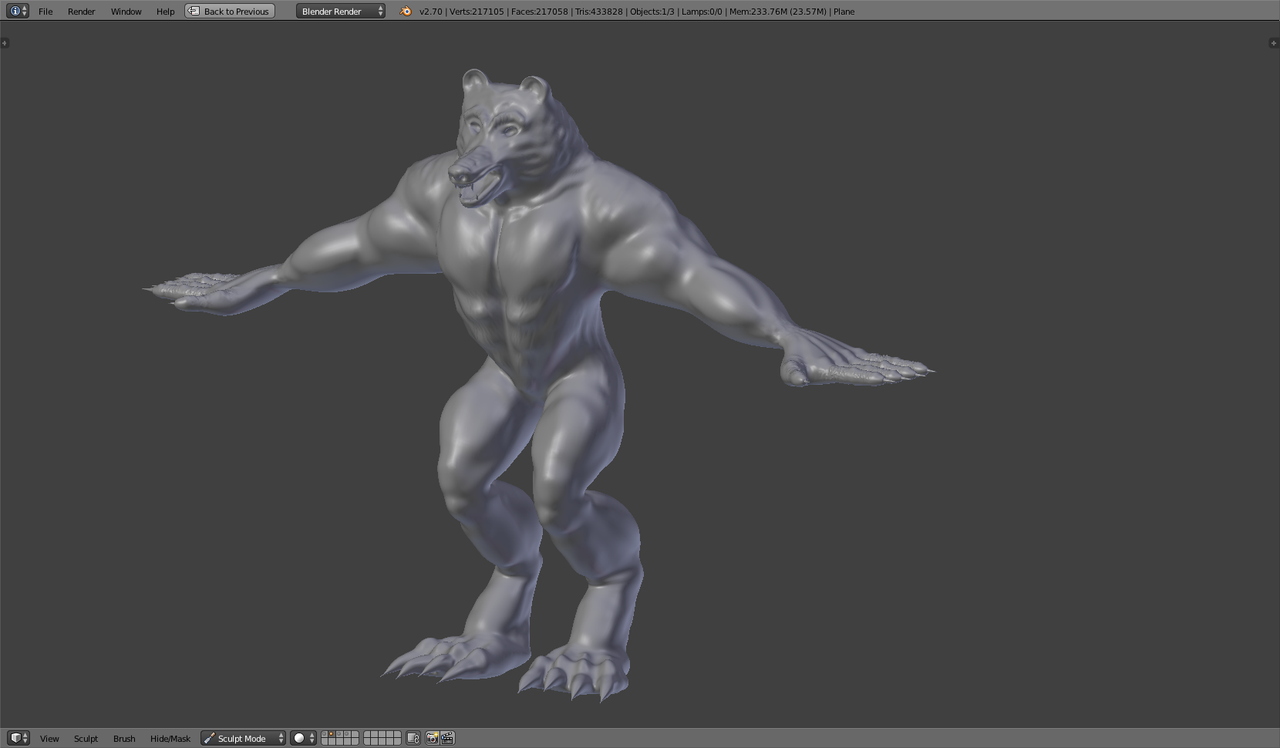This screenshot has width=1280, height=748.
Task: Open the Render menu
Action: [82, 11]
